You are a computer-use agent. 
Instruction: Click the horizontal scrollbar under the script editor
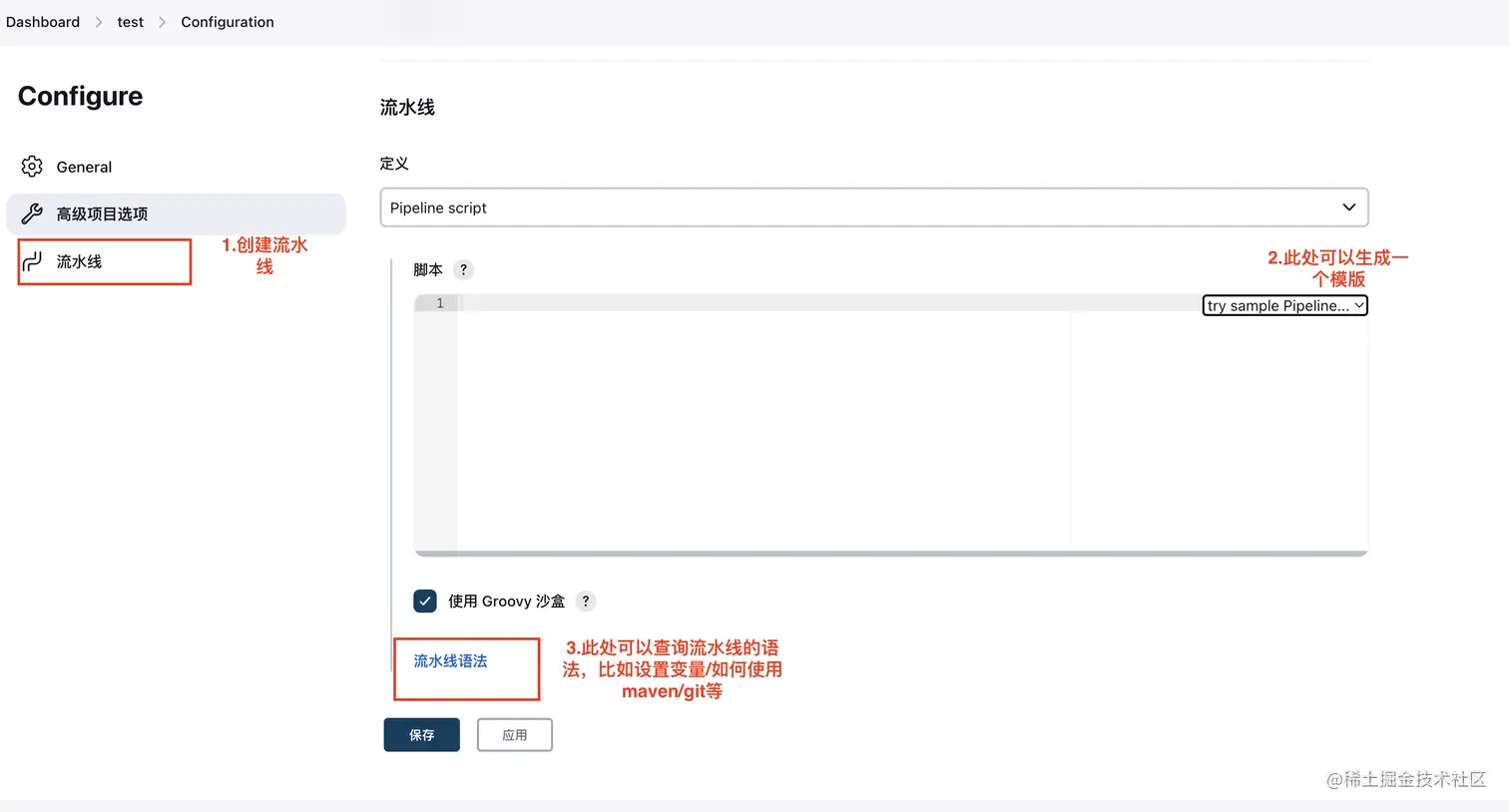(x=890, y=553)
